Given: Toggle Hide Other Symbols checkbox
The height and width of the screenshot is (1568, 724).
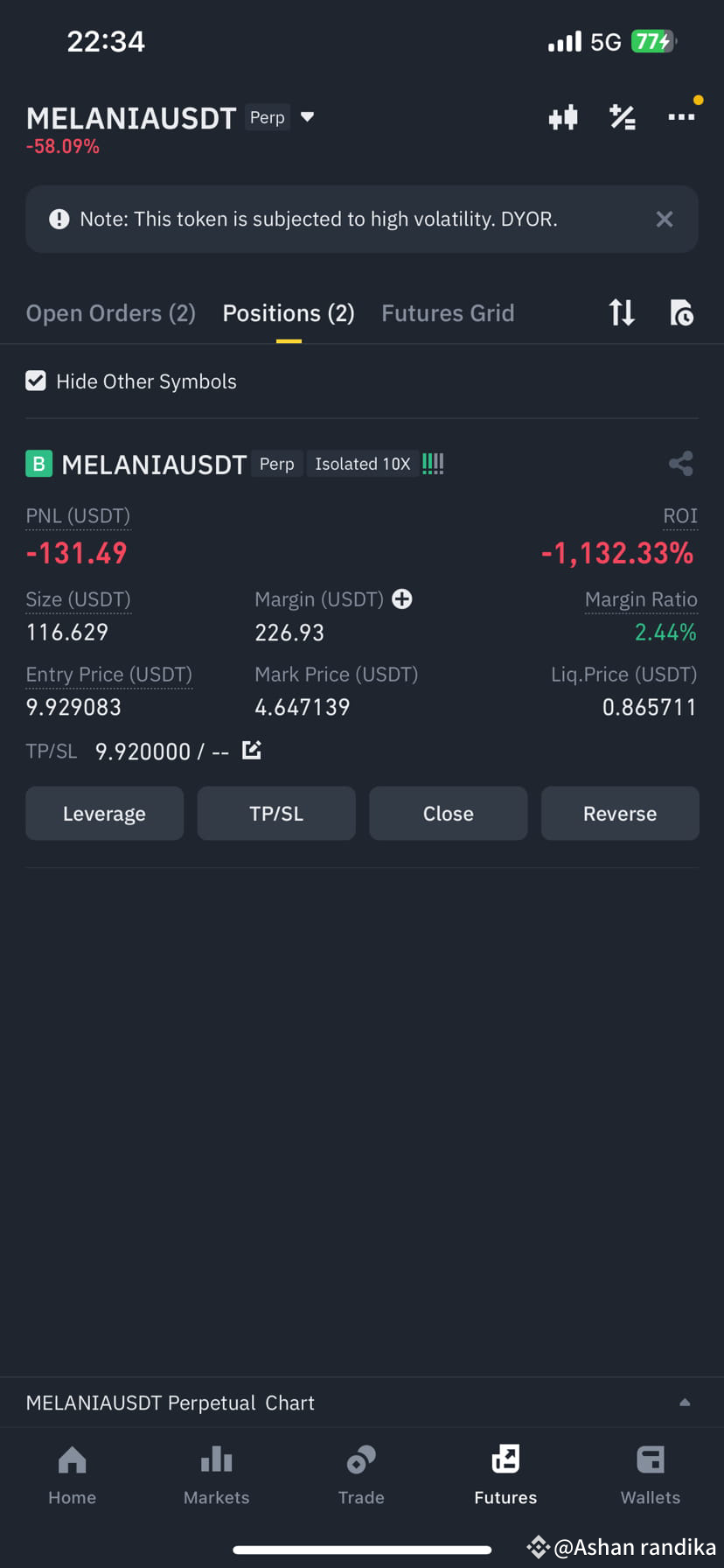Looking at the screenshot, I should [x=36, y=381].
